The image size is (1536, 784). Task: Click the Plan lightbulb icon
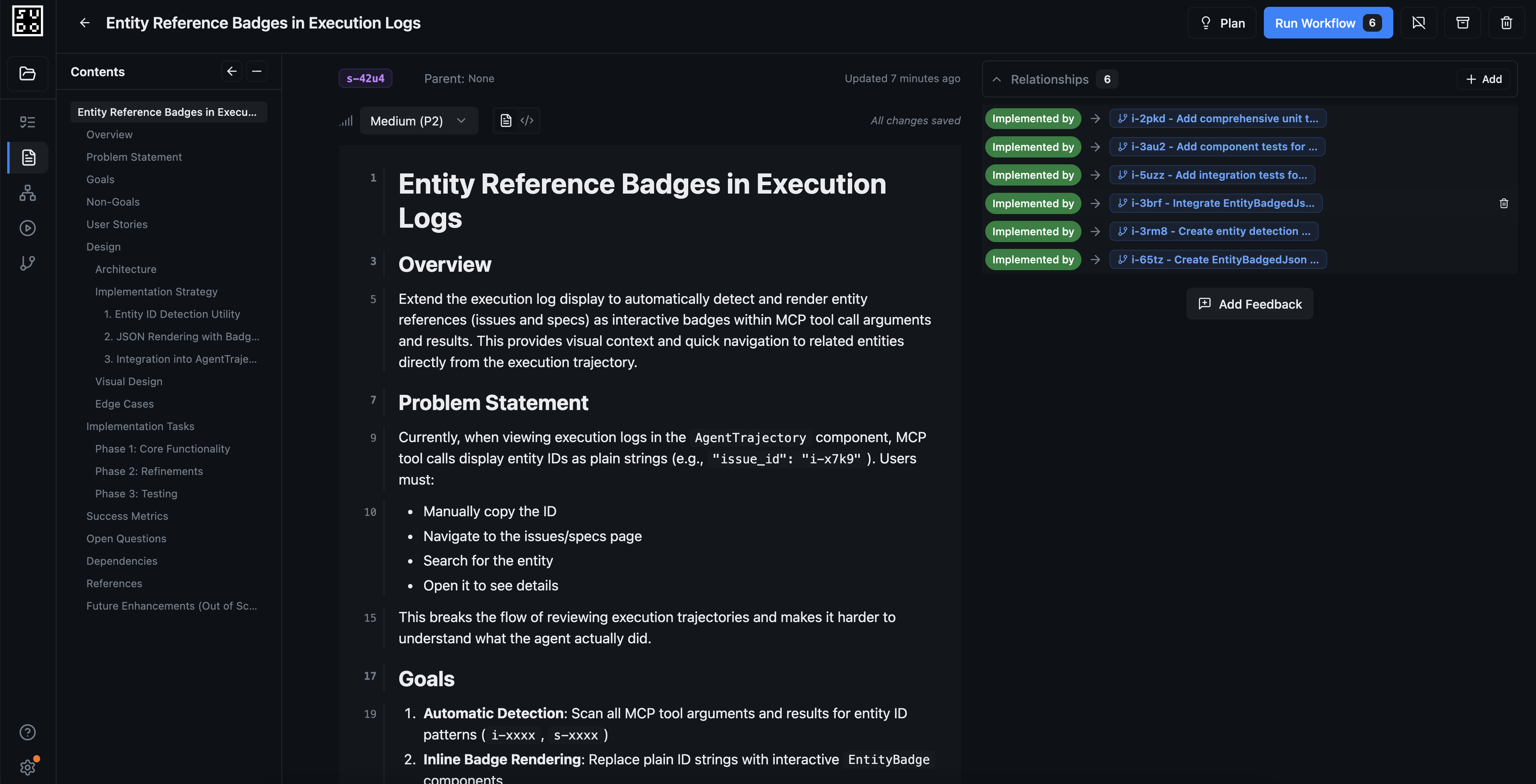(1206, 23)
